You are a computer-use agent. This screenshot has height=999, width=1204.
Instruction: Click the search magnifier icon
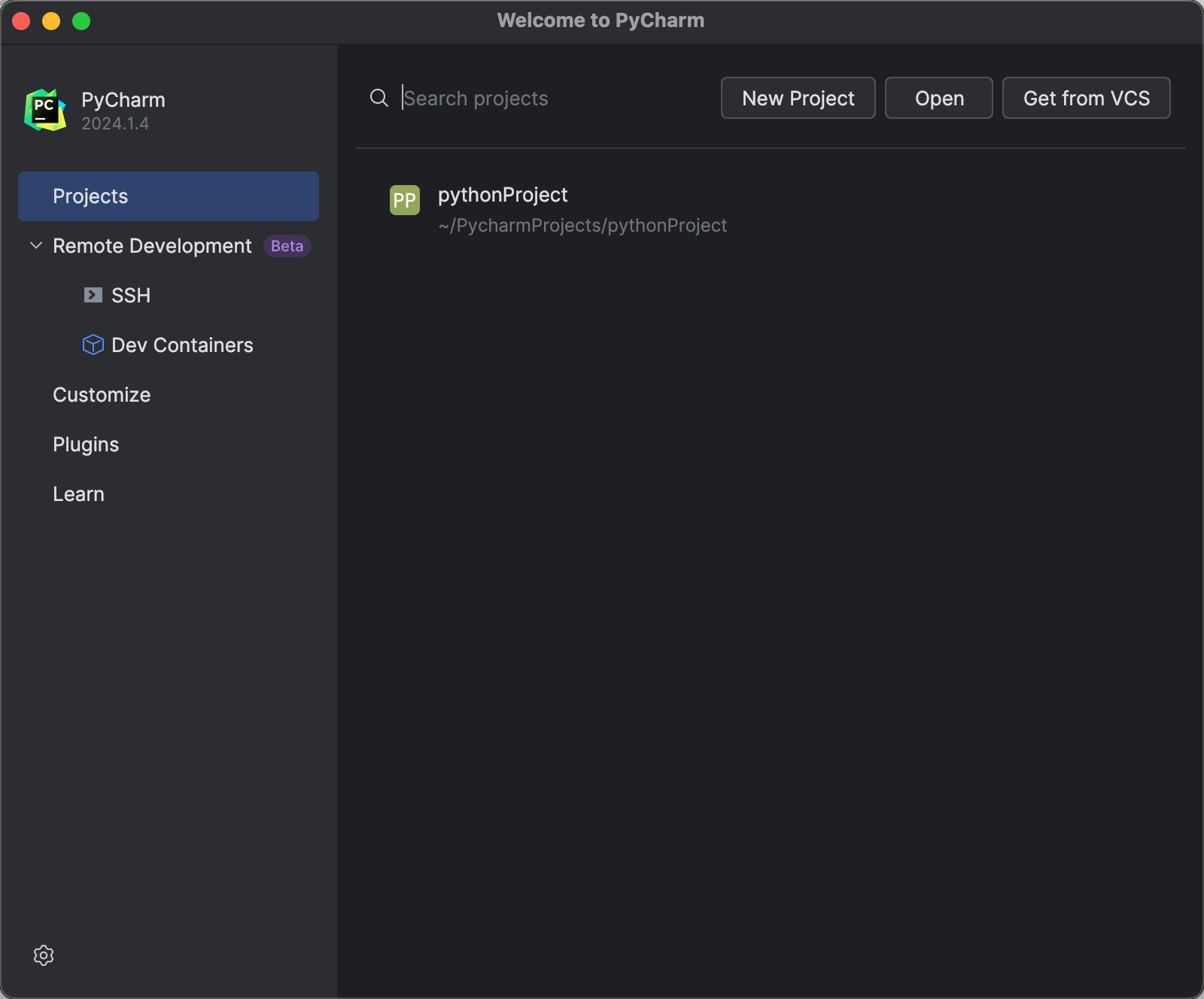[x=379, y=98]
